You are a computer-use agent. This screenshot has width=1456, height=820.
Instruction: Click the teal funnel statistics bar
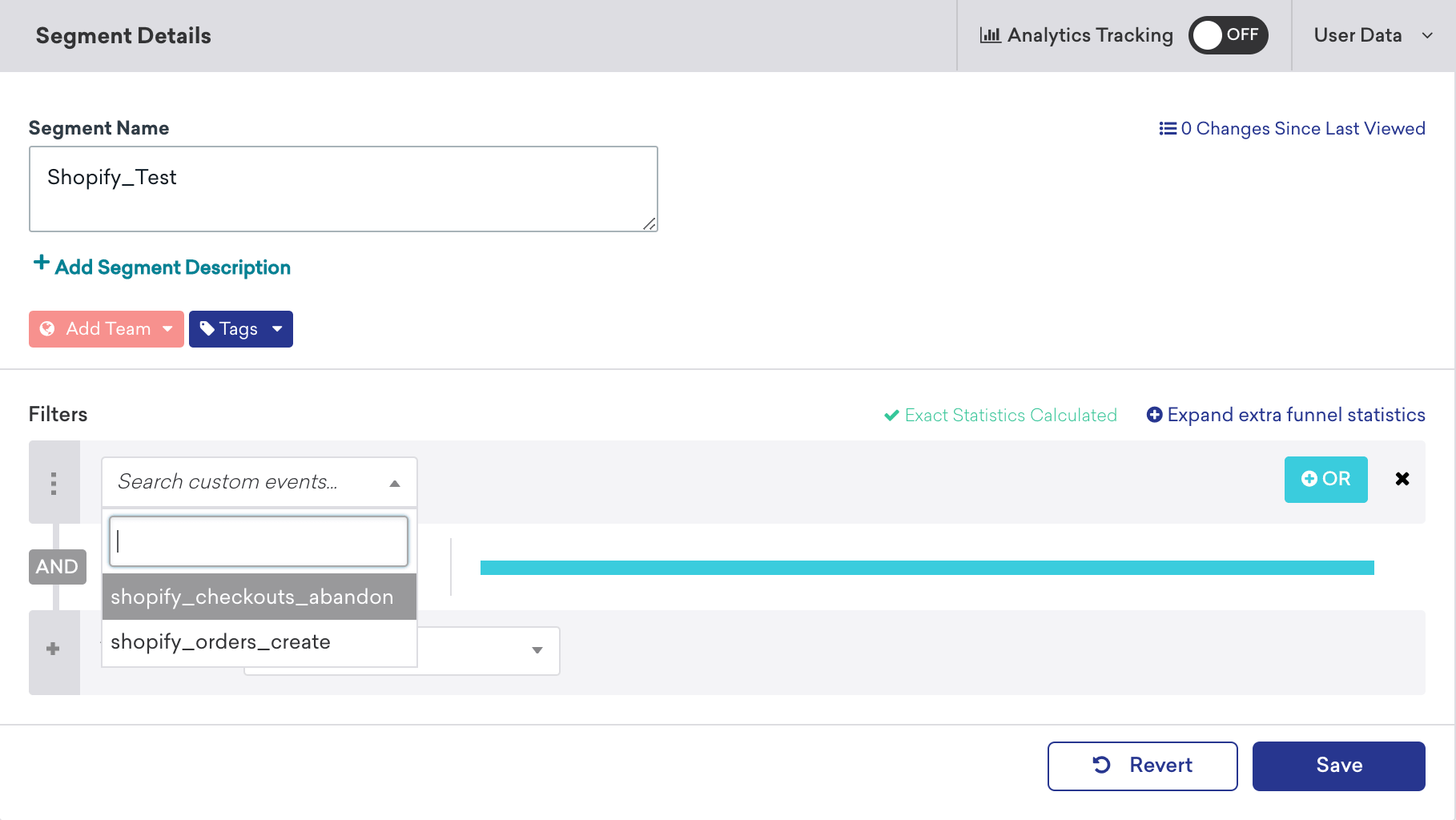(x=927, y=568)
